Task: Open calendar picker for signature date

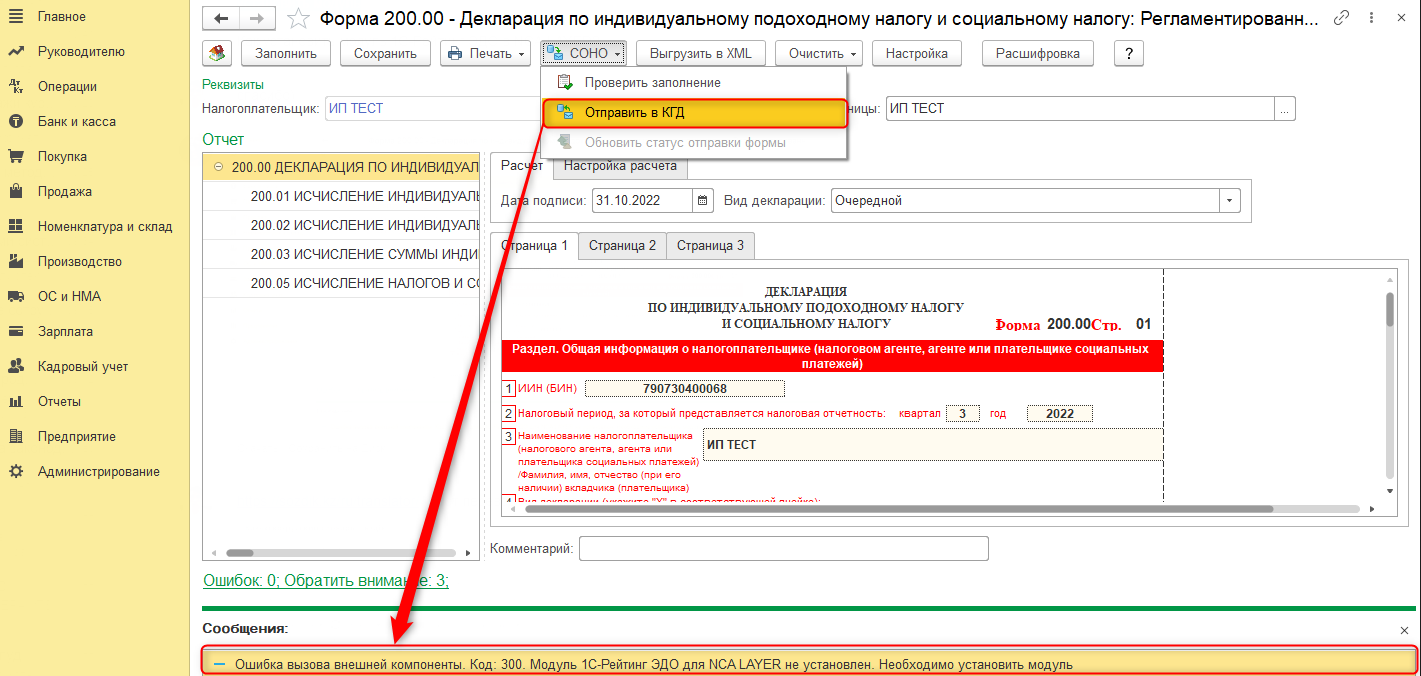Action: click(x=704, y=200)
